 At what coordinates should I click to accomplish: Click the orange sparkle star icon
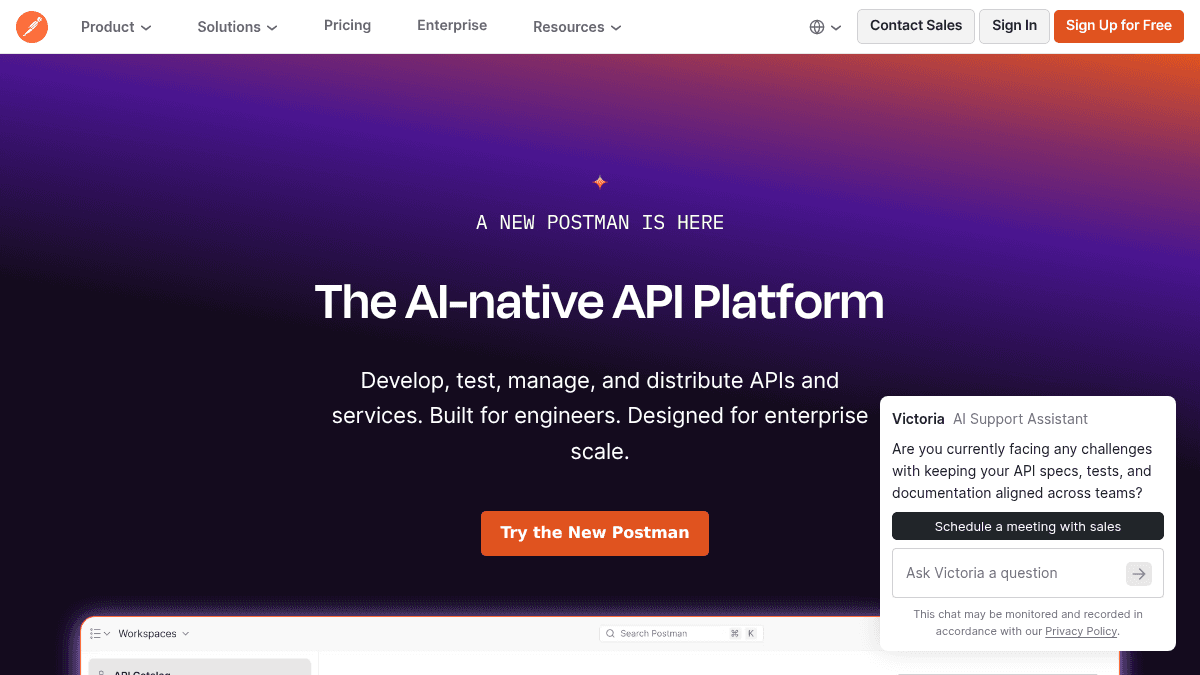click(600, 182)
